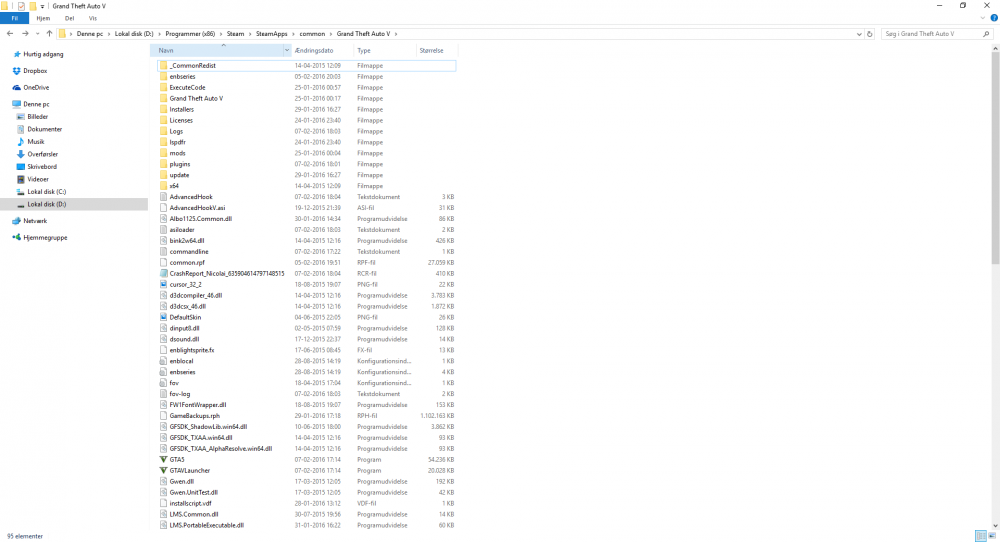
Task: Open the Del ribbon tab
Action: tap(70, 18)
